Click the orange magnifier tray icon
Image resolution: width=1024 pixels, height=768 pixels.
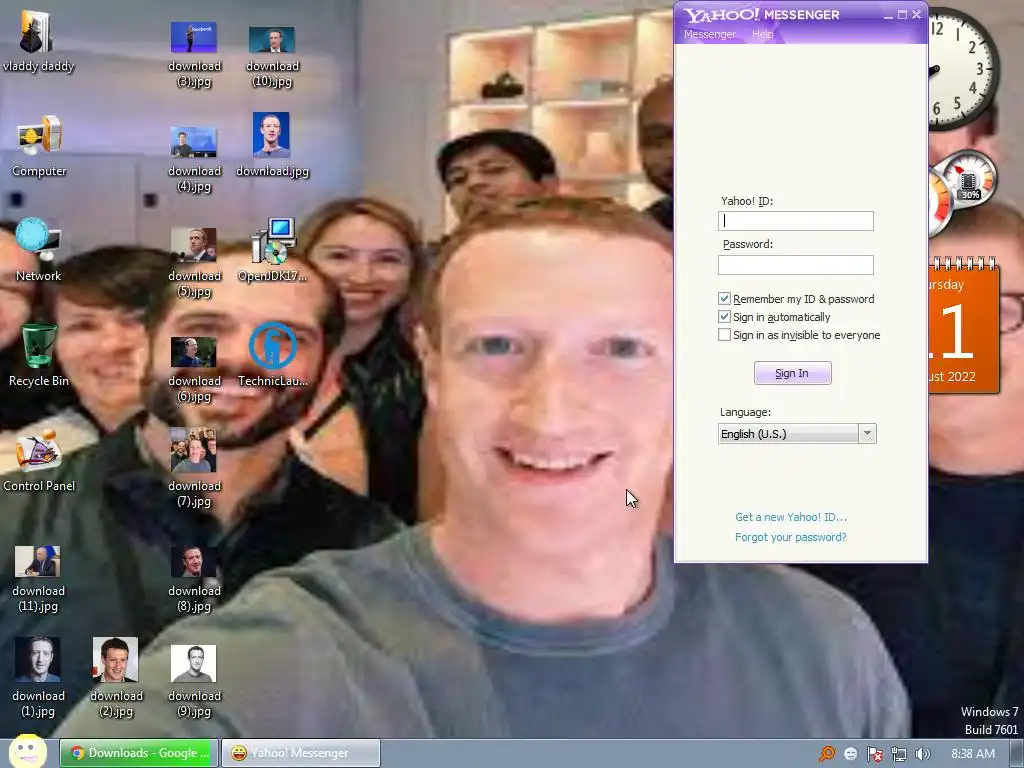(827, 754)
